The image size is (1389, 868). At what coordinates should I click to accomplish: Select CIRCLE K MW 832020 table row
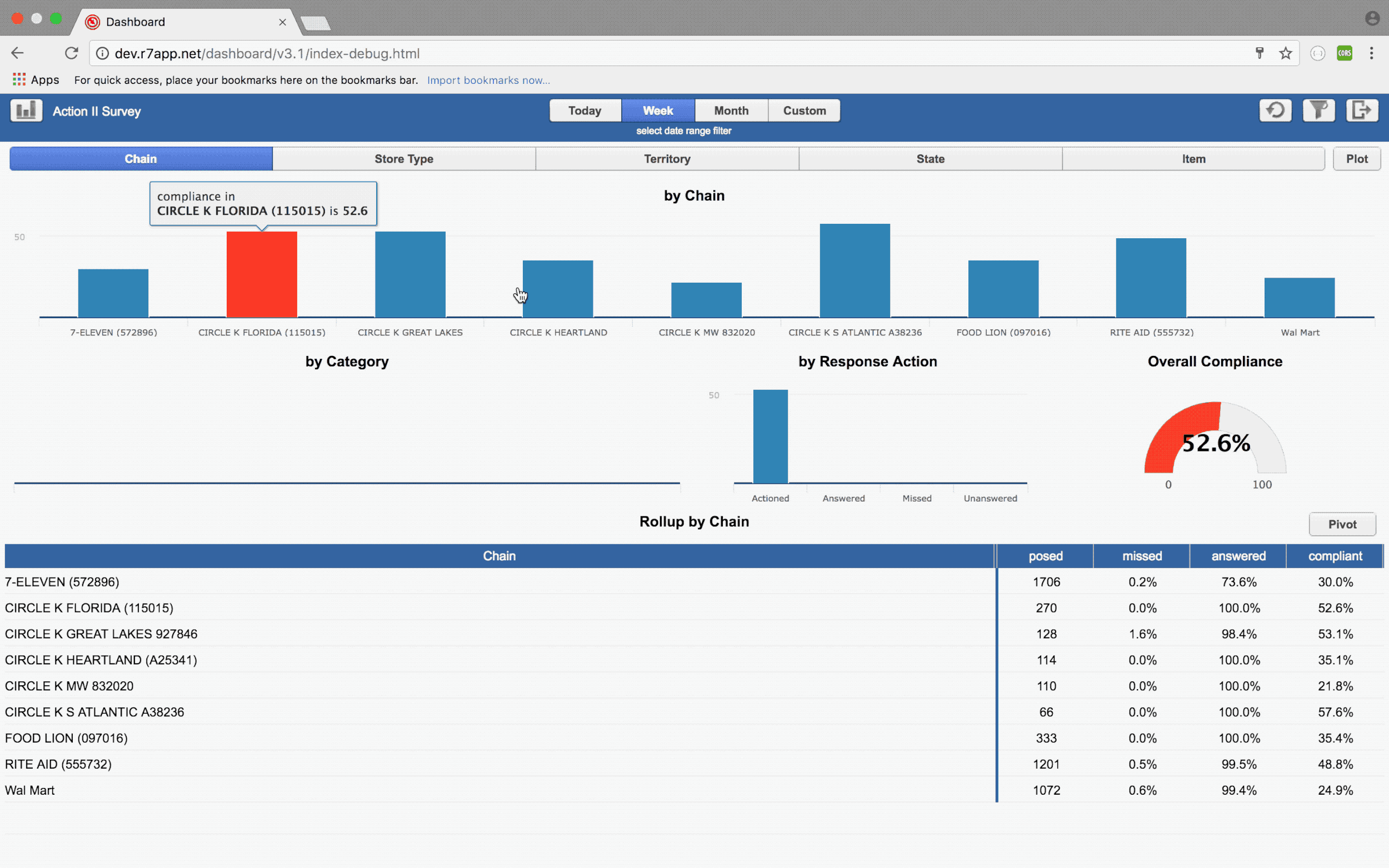point(693,685)
